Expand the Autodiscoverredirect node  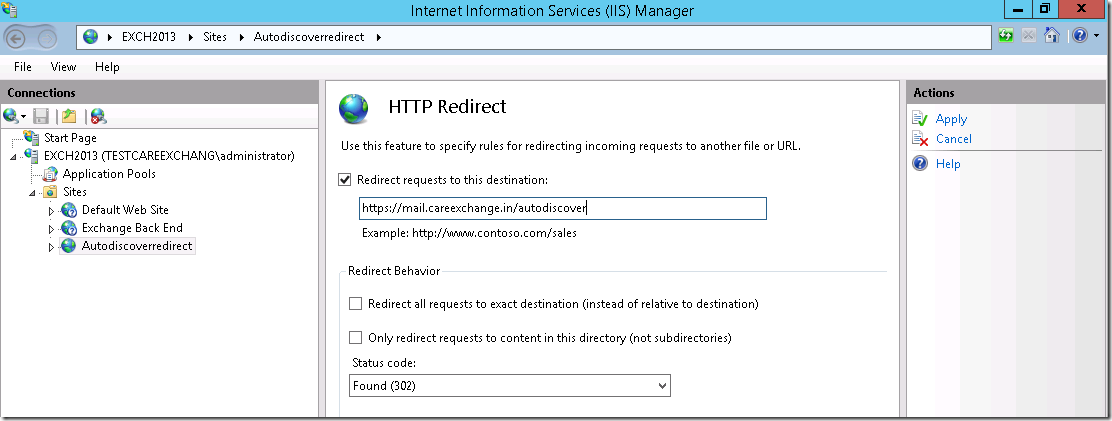tap(51, 247)
